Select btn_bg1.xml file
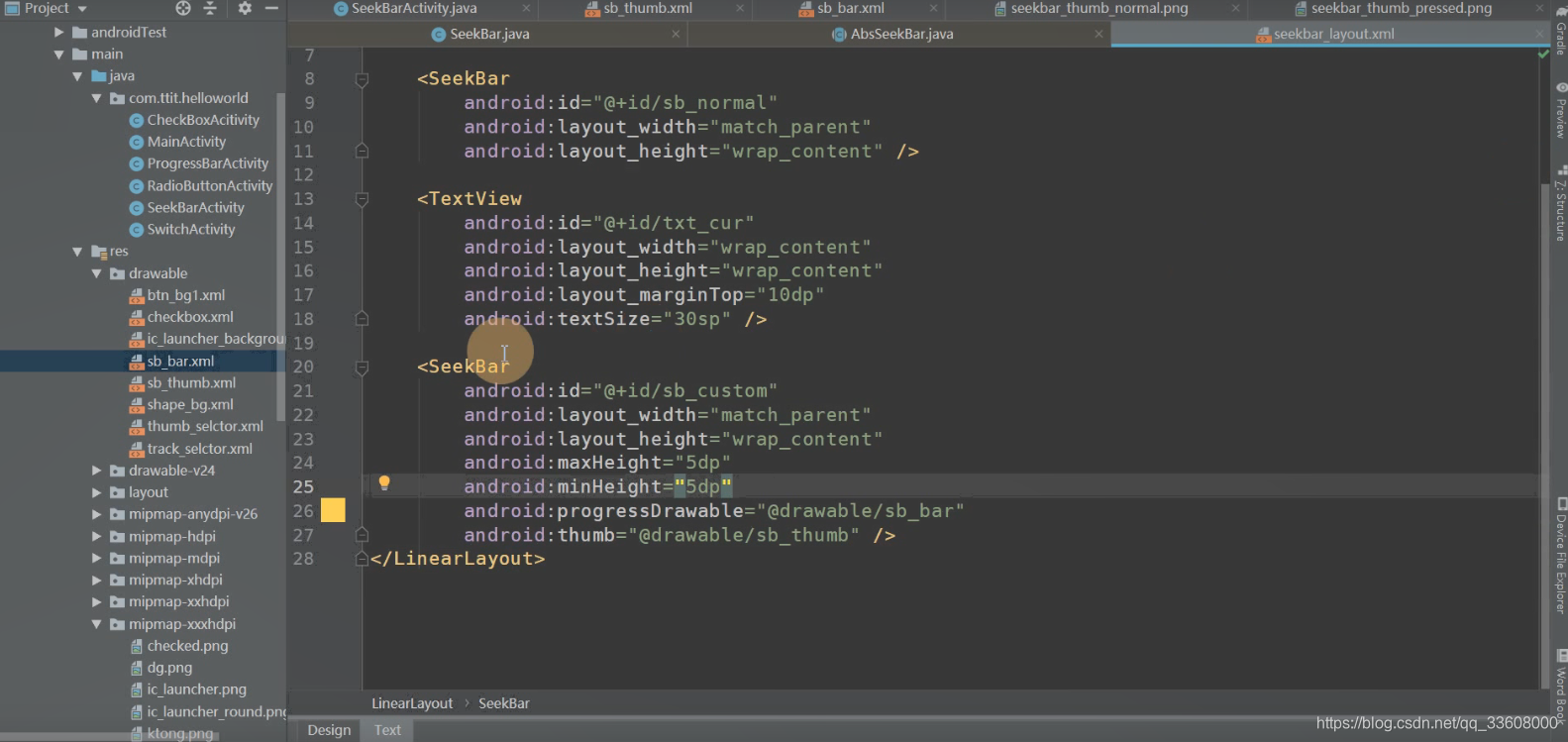The image size is (1568, 742). click(x=186, y=295)
